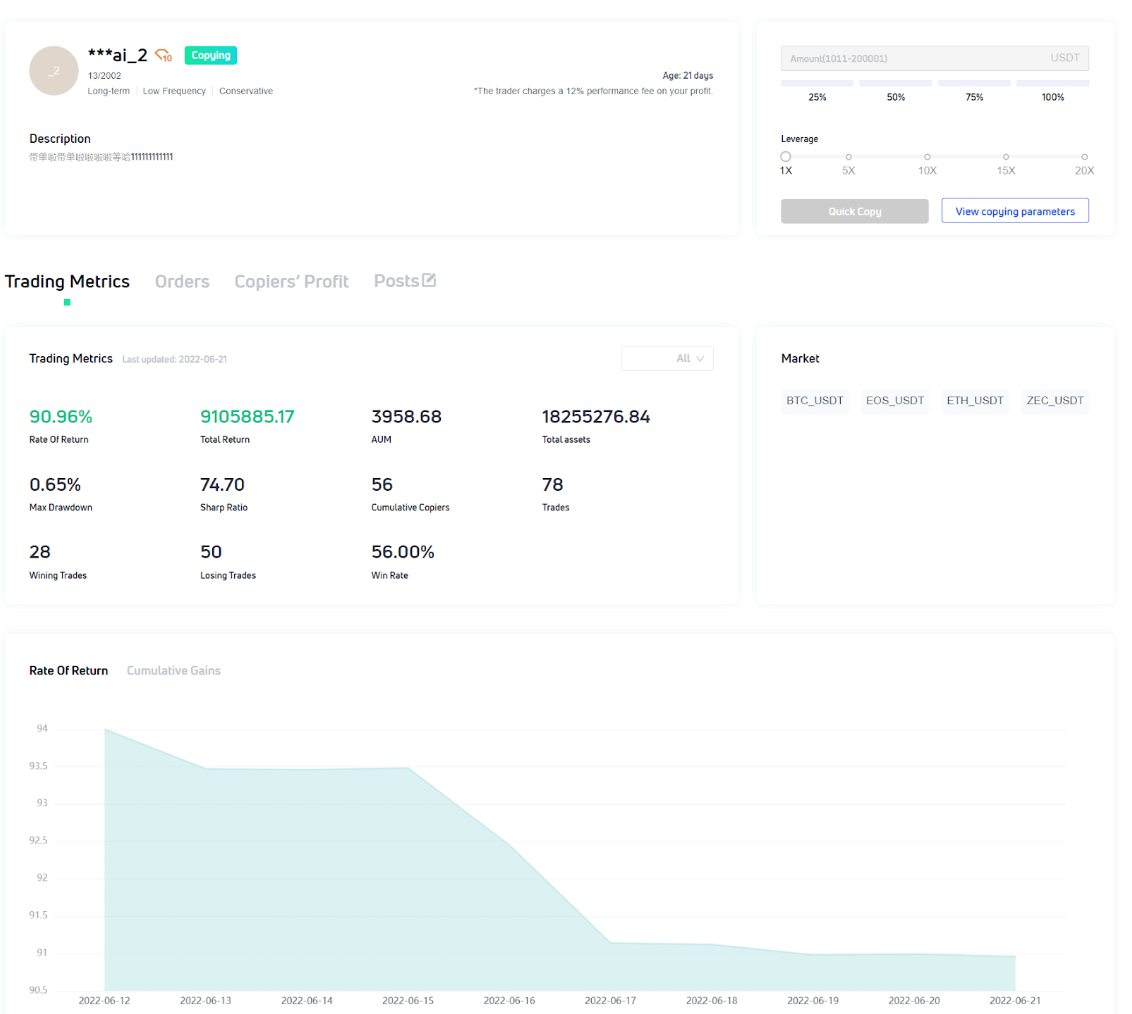Select the Rate Of Return chart tab
This screenshot has width=1132, height=1014.
click(x=68, y=670)
